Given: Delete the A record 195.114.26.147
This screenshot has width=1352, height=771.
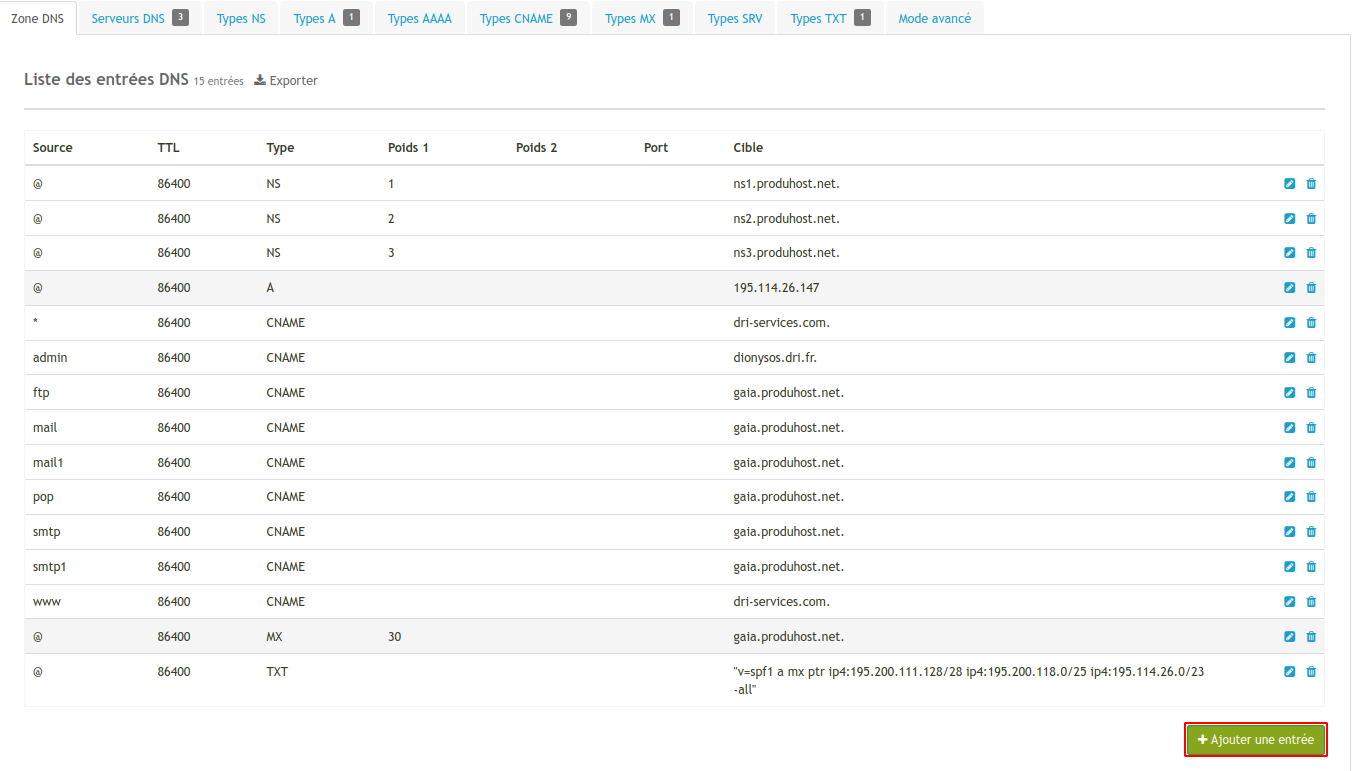Looking at the screenshot, I should [1311, 288].
